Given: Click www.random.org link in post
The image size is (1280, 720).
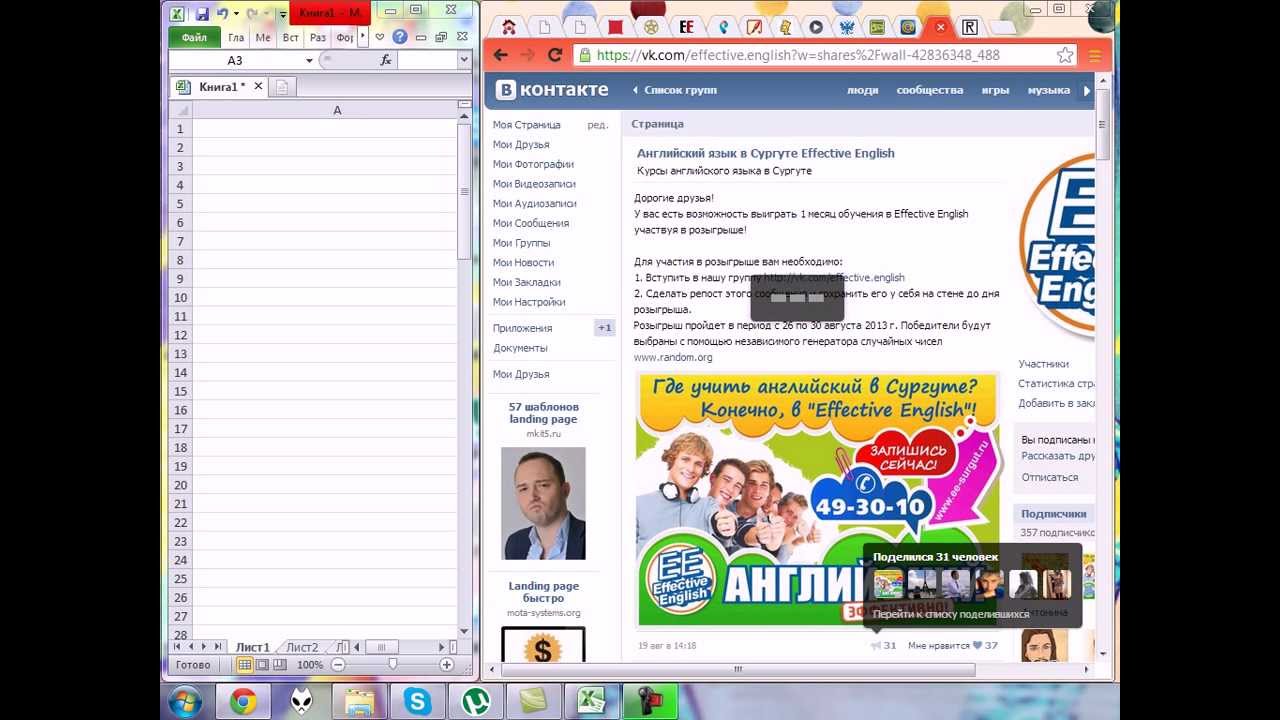Looking at the screenshot, I should (673, 357).
